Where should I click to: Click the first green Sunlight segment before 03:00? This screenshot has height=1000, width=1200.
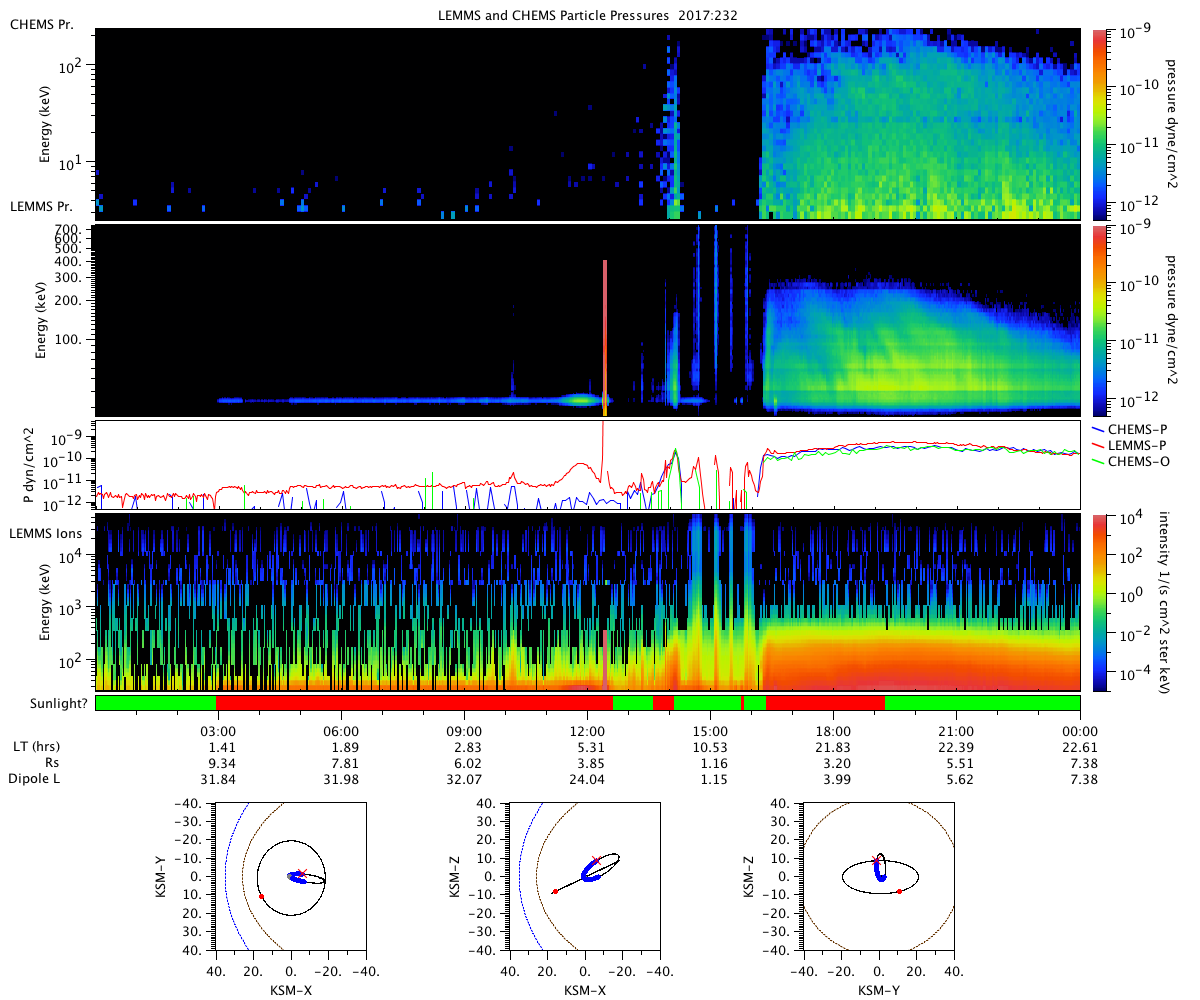[156, 703]
